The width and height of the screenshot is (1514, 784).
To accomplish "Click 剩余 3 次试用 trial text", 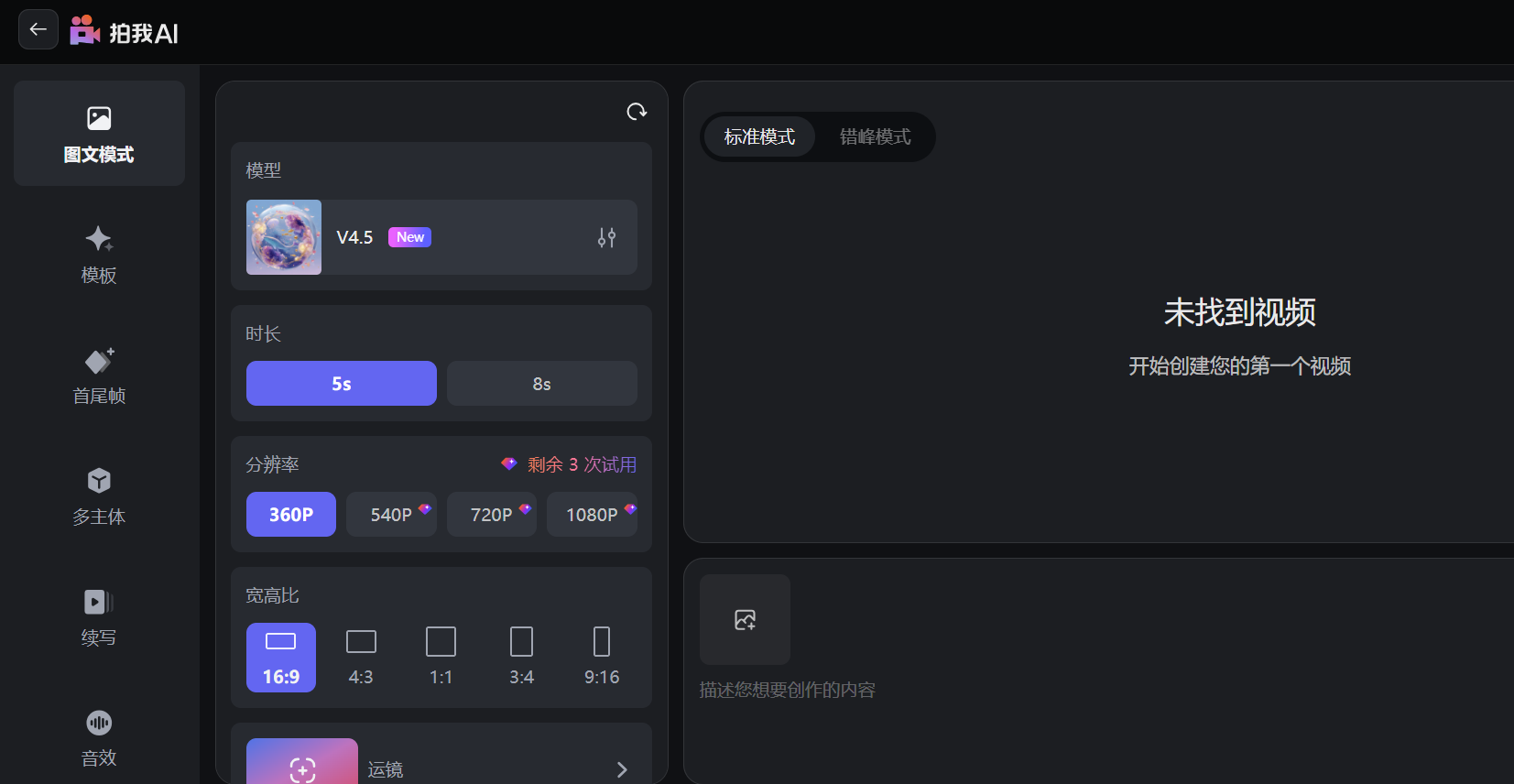I will [x=582, y=464].
